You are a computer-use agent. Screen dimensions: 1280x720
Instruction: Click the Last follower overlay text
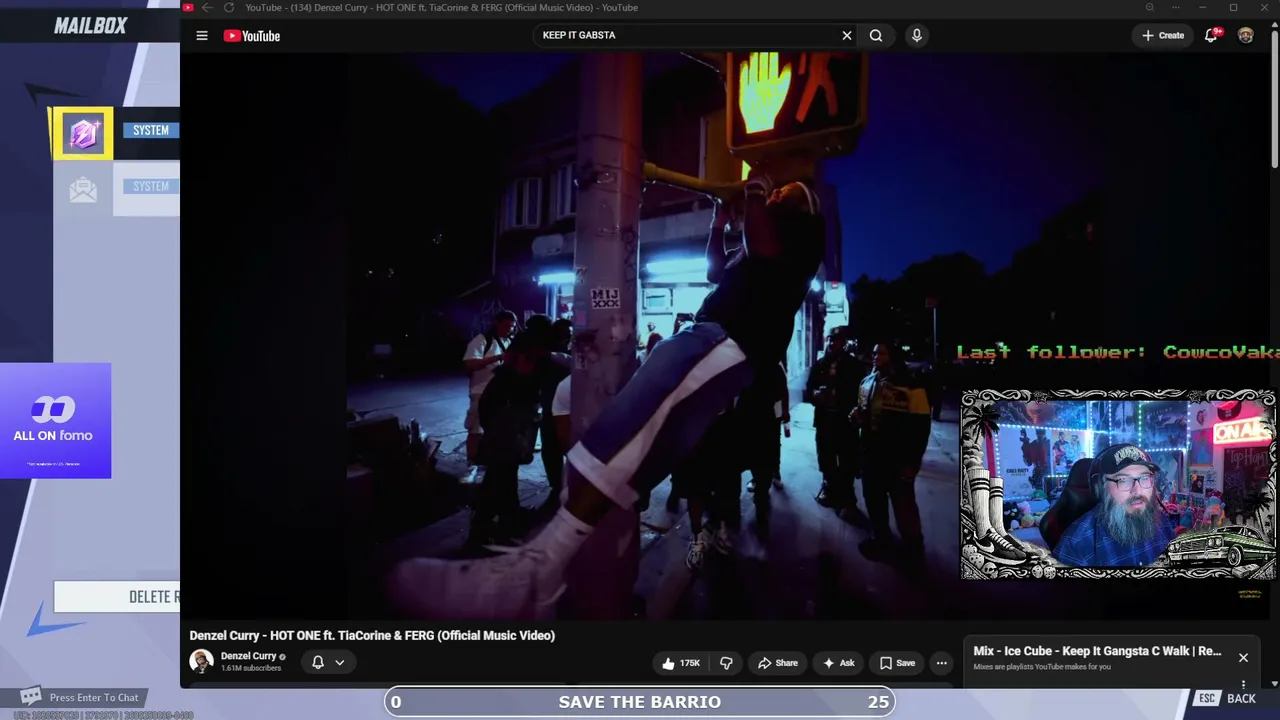tap(1117, 352)
